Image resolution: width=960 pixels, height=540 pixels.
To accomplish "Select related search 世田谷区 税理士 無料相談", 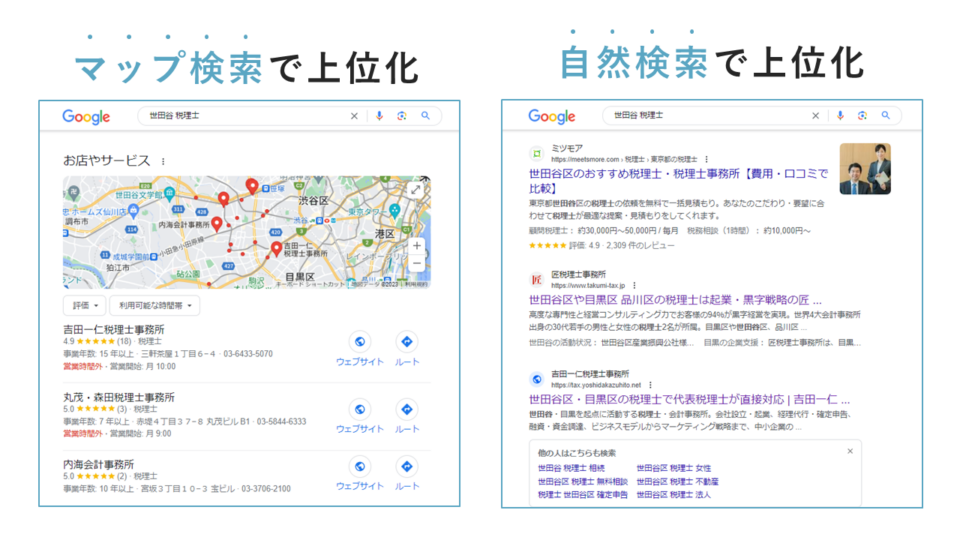I will coord(581,481).
